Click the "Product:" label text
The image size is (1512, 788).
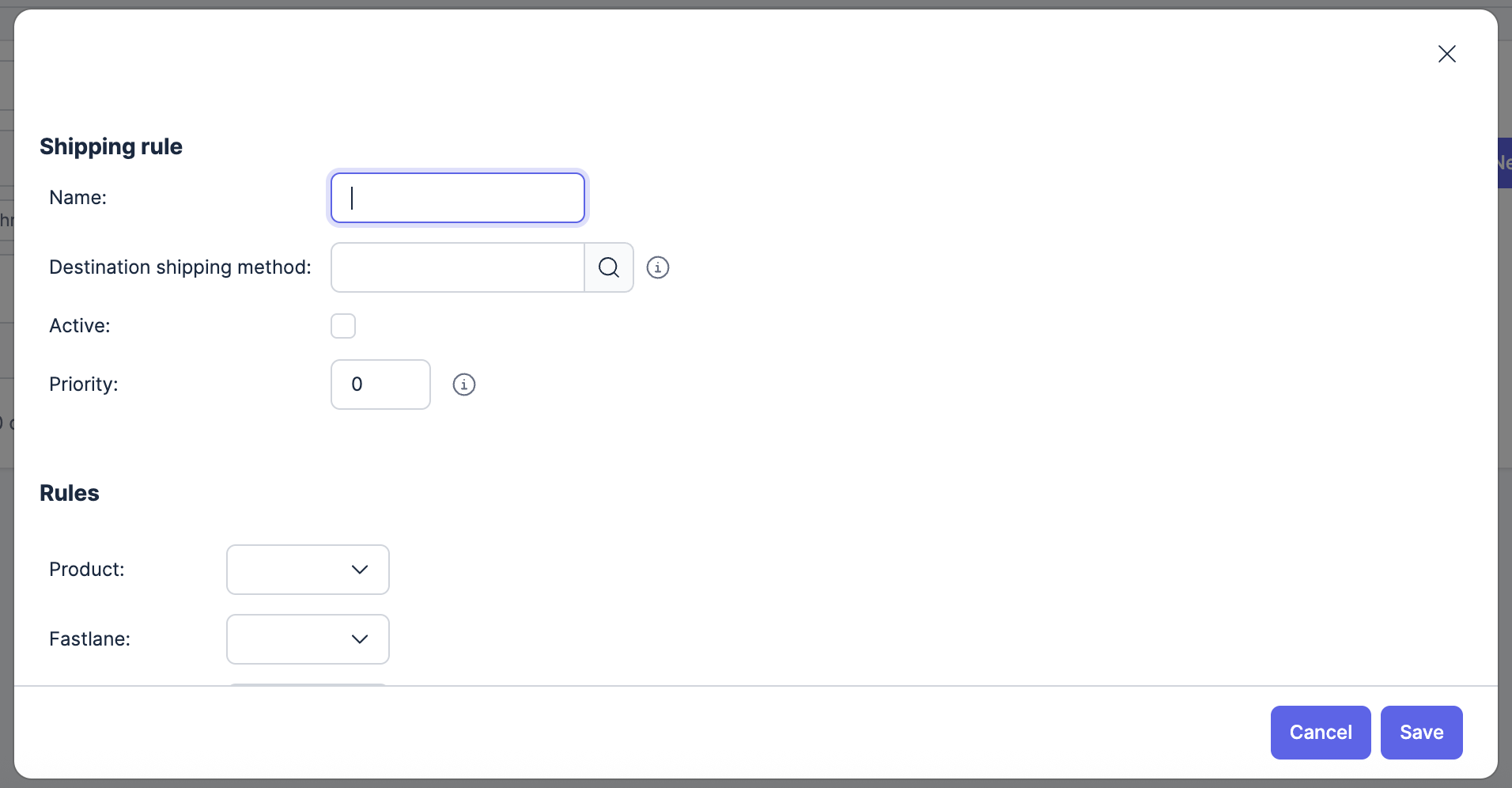87,570
